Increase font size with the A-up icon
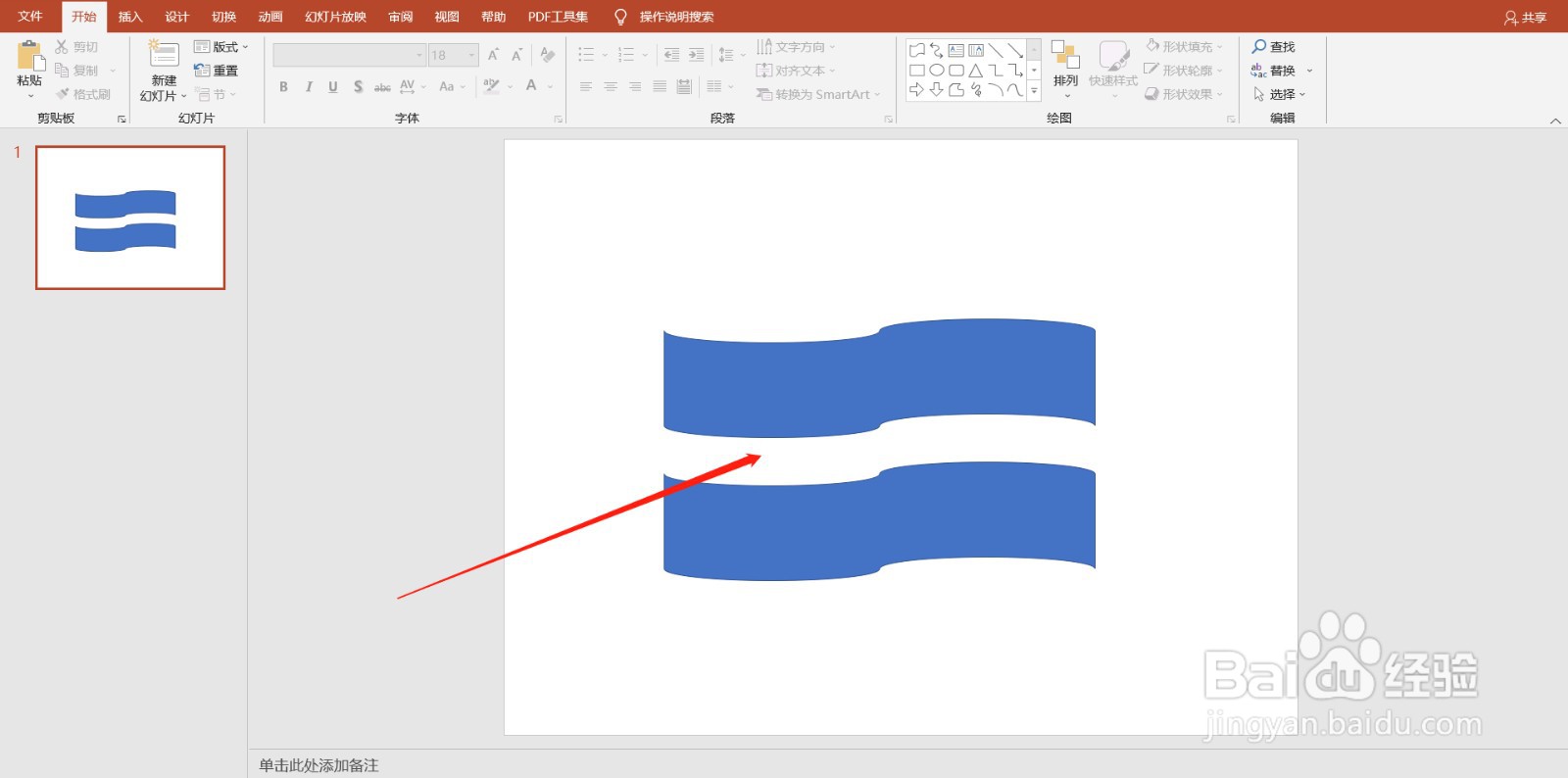Image resolution: width=1568 pixels, height=778 pixels. [493, 55]
